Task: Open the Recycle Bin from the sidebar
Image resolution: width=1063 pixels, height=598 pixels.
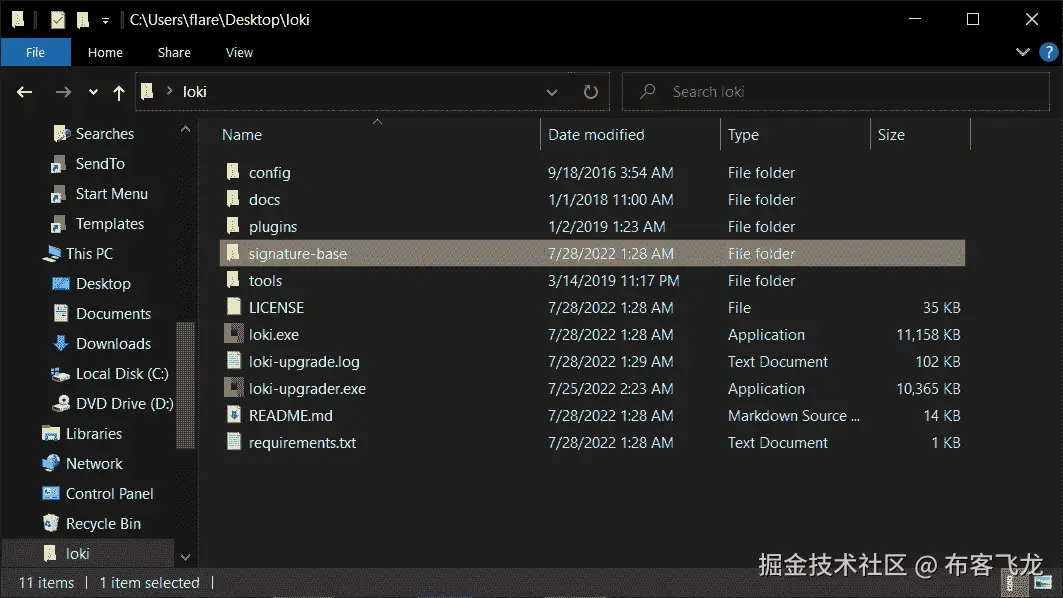Action: tap(103, 523)
